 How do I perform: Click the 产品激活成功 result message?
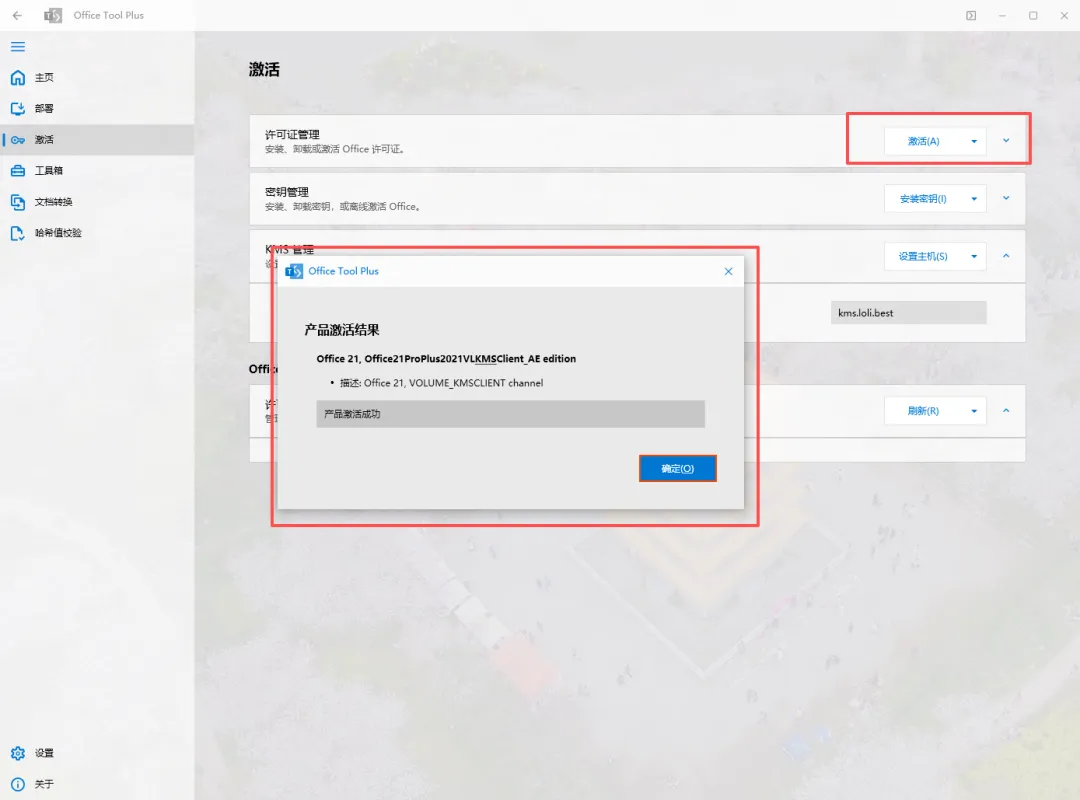tap(510, 414)
